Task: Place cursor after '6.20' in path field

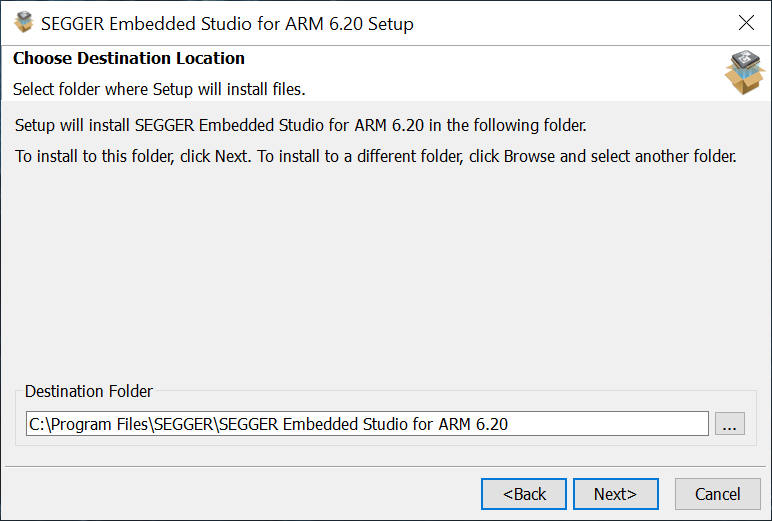Action: [509, 424]
